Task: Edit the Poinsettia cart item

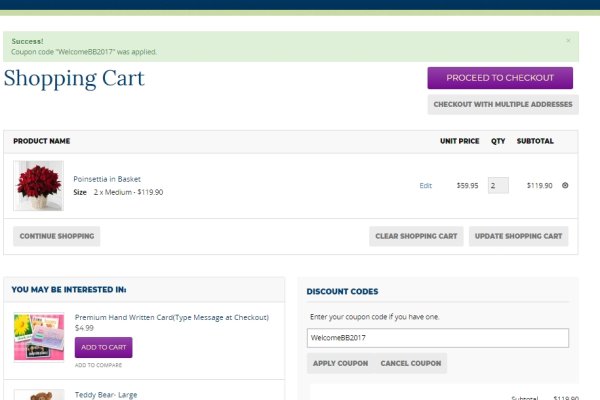Action: point(425,185)
